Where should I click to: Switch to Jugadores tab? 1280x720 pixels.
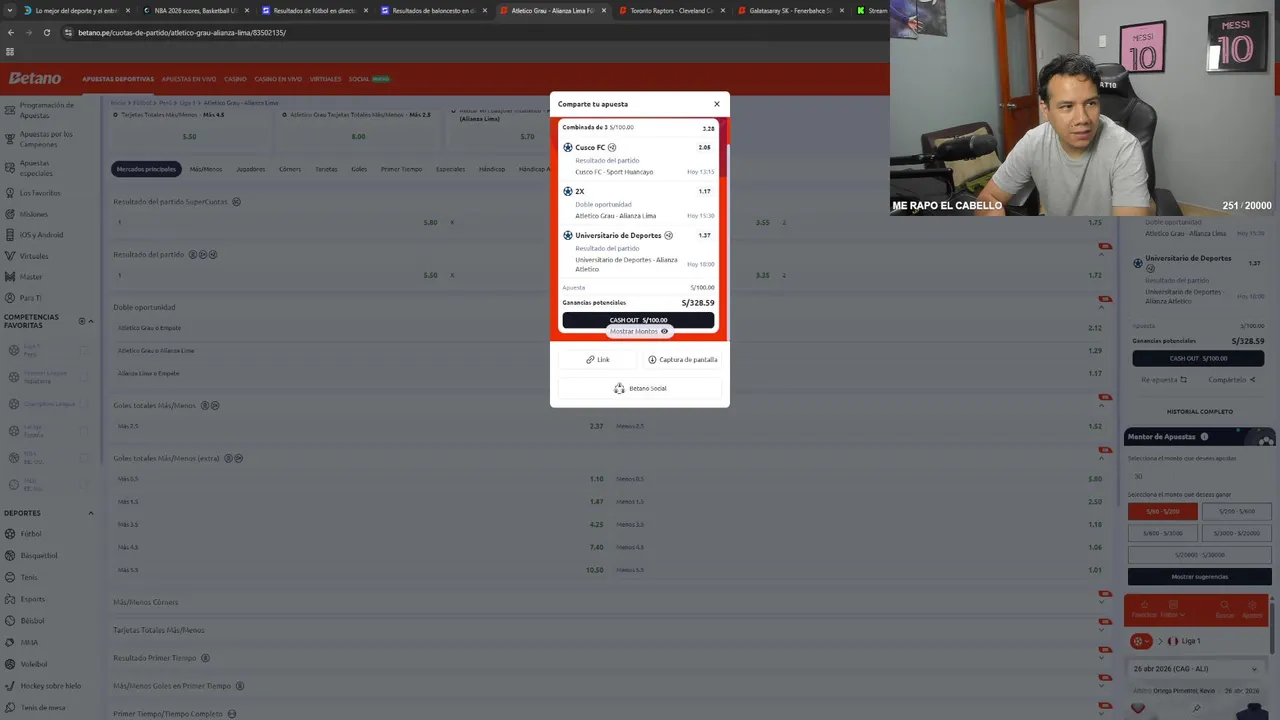pyautogui.click(x=250, y=169)
